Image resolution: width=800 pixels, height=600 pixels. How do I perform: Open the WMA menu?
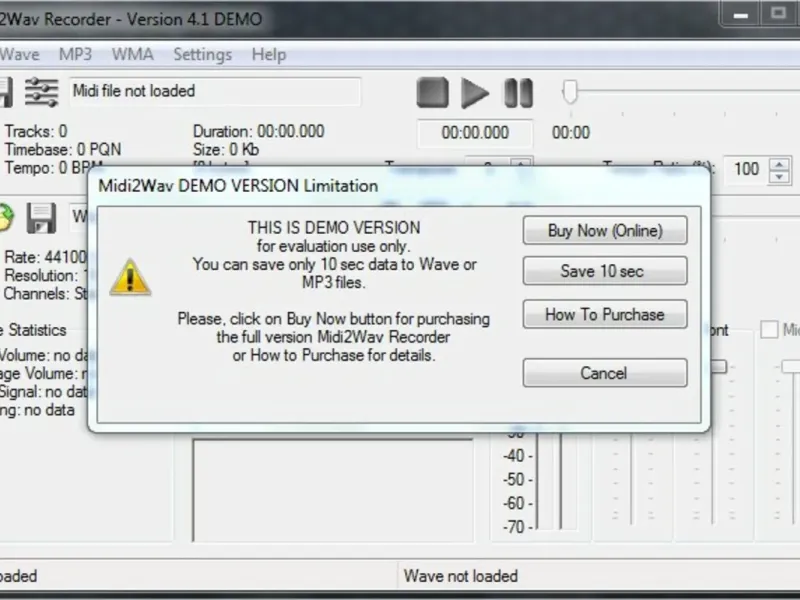pyautogui.click(x=133, y=54)
